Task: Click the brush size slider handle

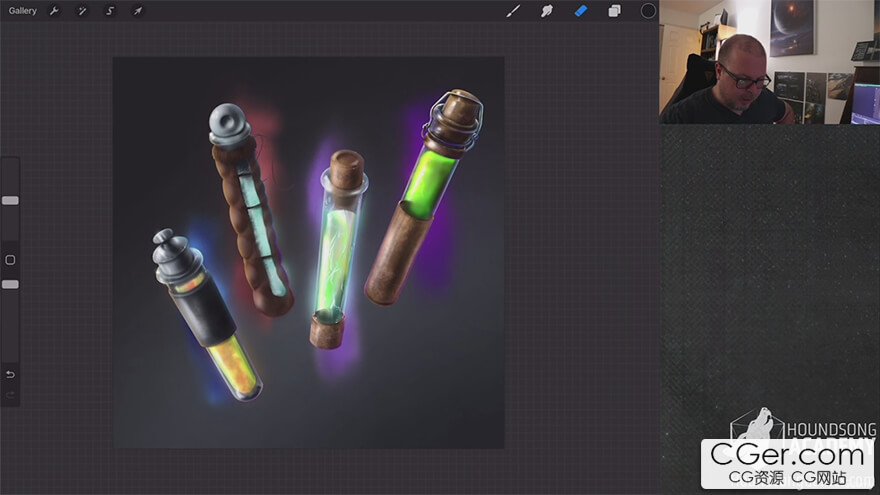Action: (10, 200)
